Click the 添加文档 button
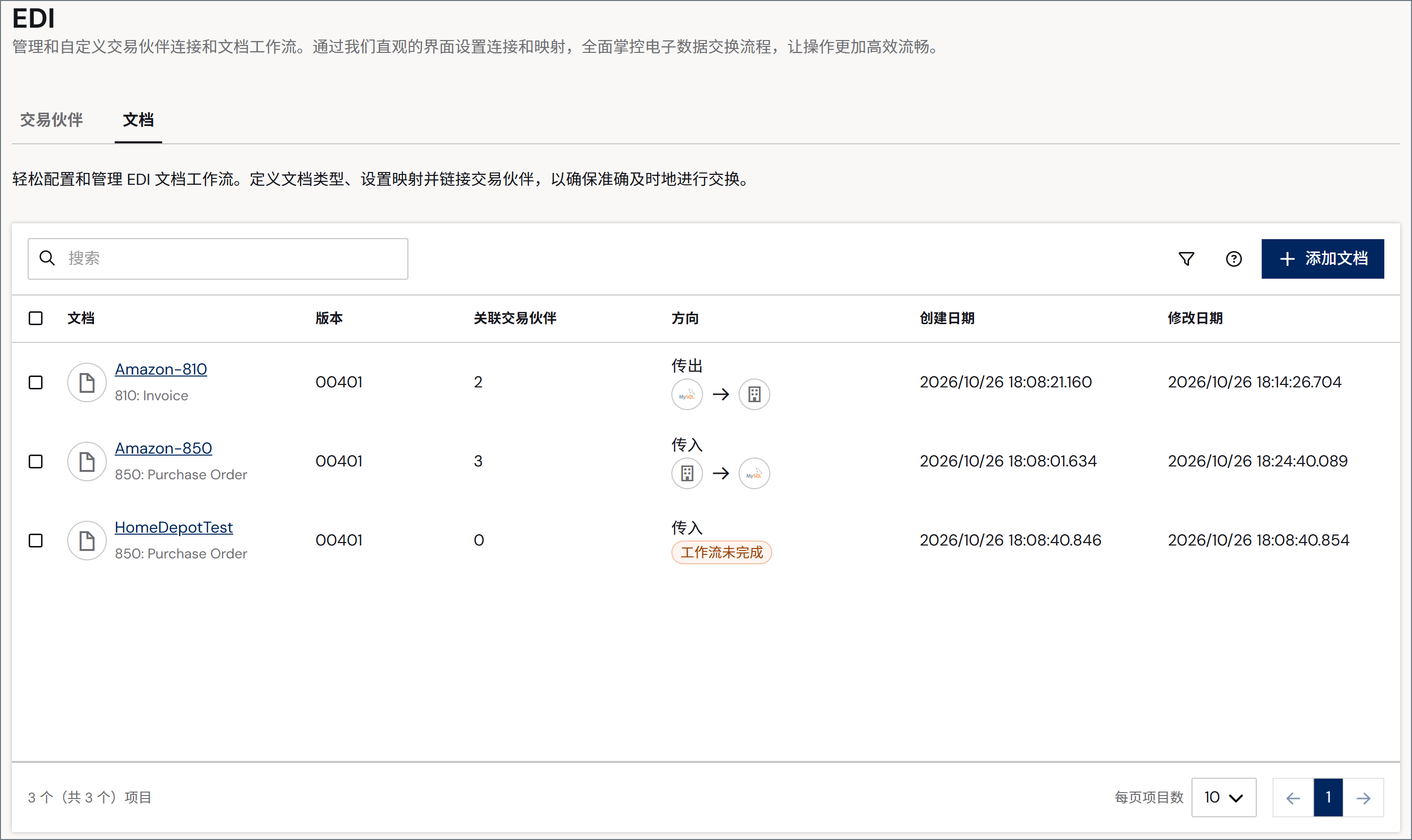Image resolution: width=1412 pixels, height=840 pixels. [x=1323, y=259]
